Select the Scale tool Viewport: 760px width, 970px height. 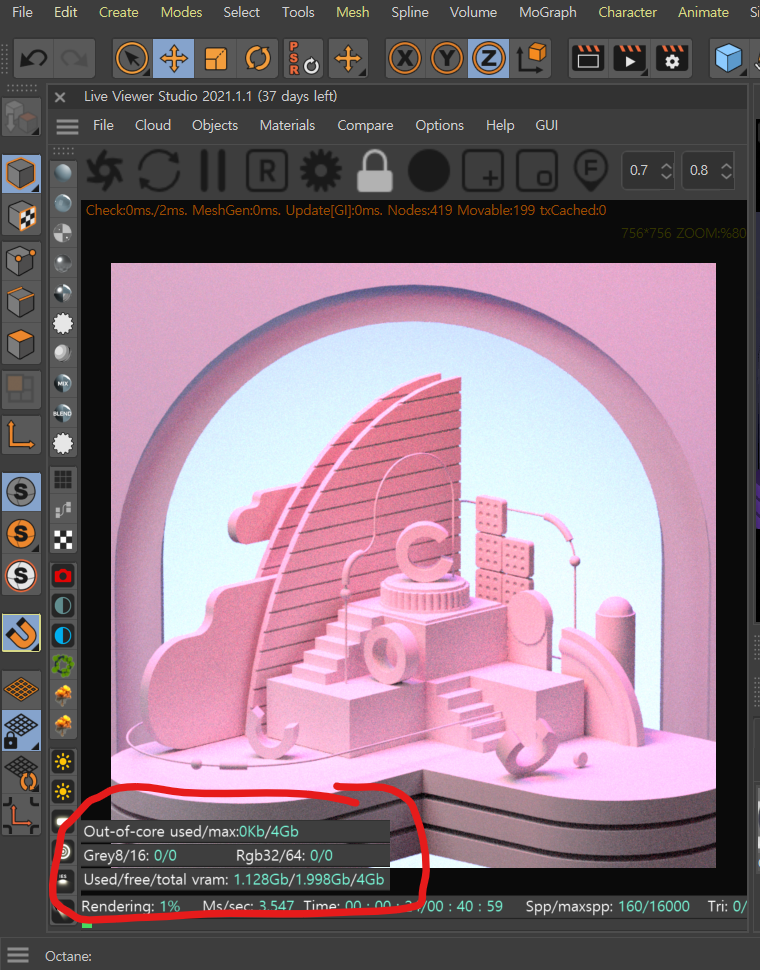pyautogui.click(x=216, y=58)
